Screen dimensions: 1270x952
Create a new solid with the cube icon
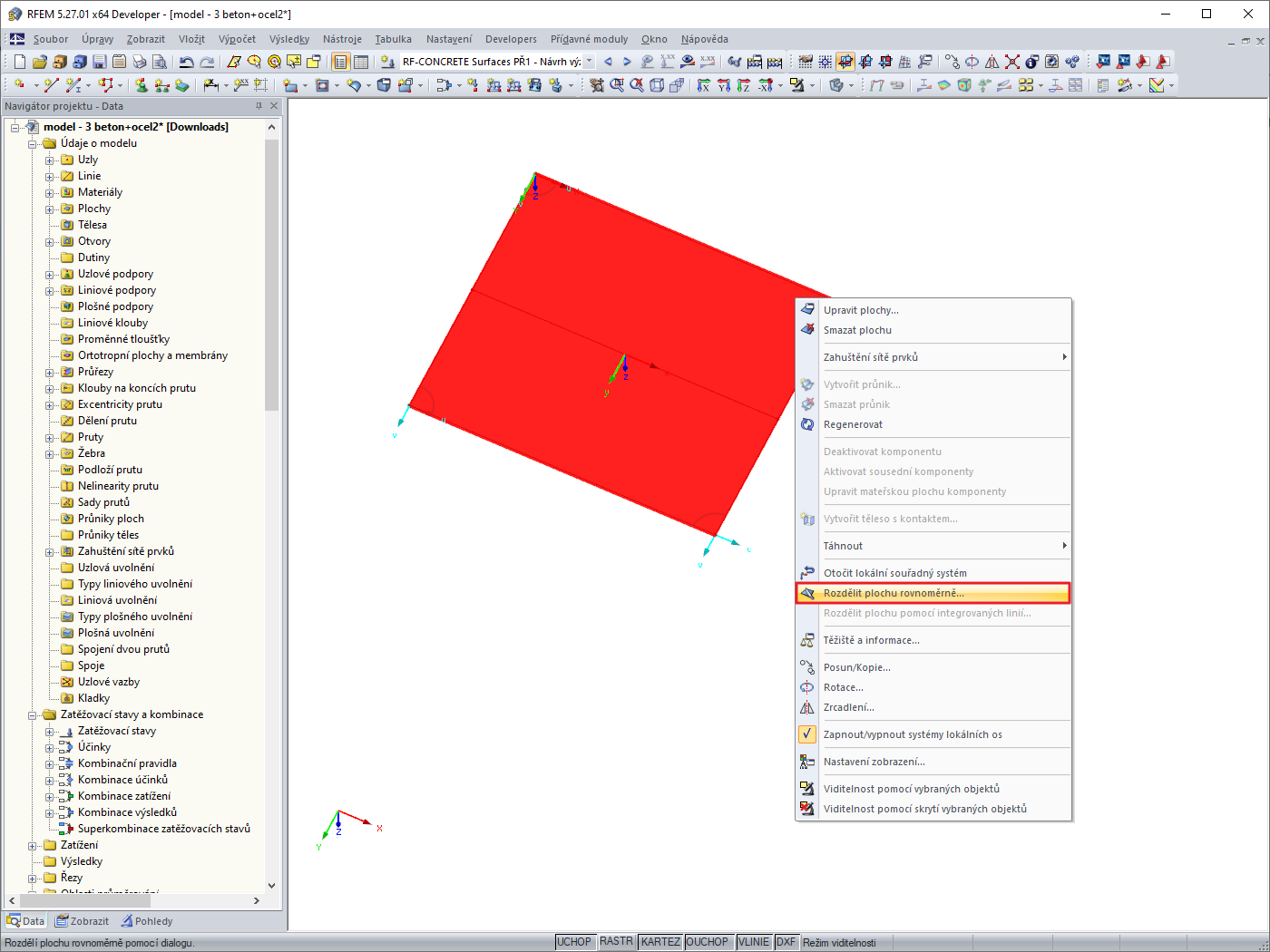coord(384,85)
